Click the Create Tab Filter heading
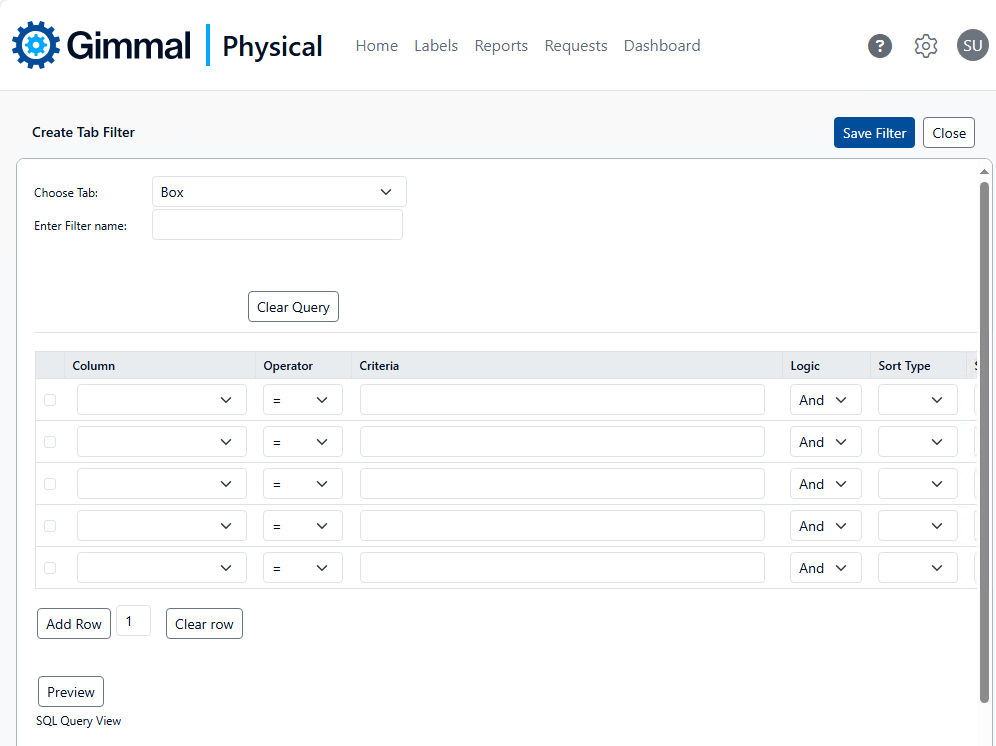 point(83,132)
